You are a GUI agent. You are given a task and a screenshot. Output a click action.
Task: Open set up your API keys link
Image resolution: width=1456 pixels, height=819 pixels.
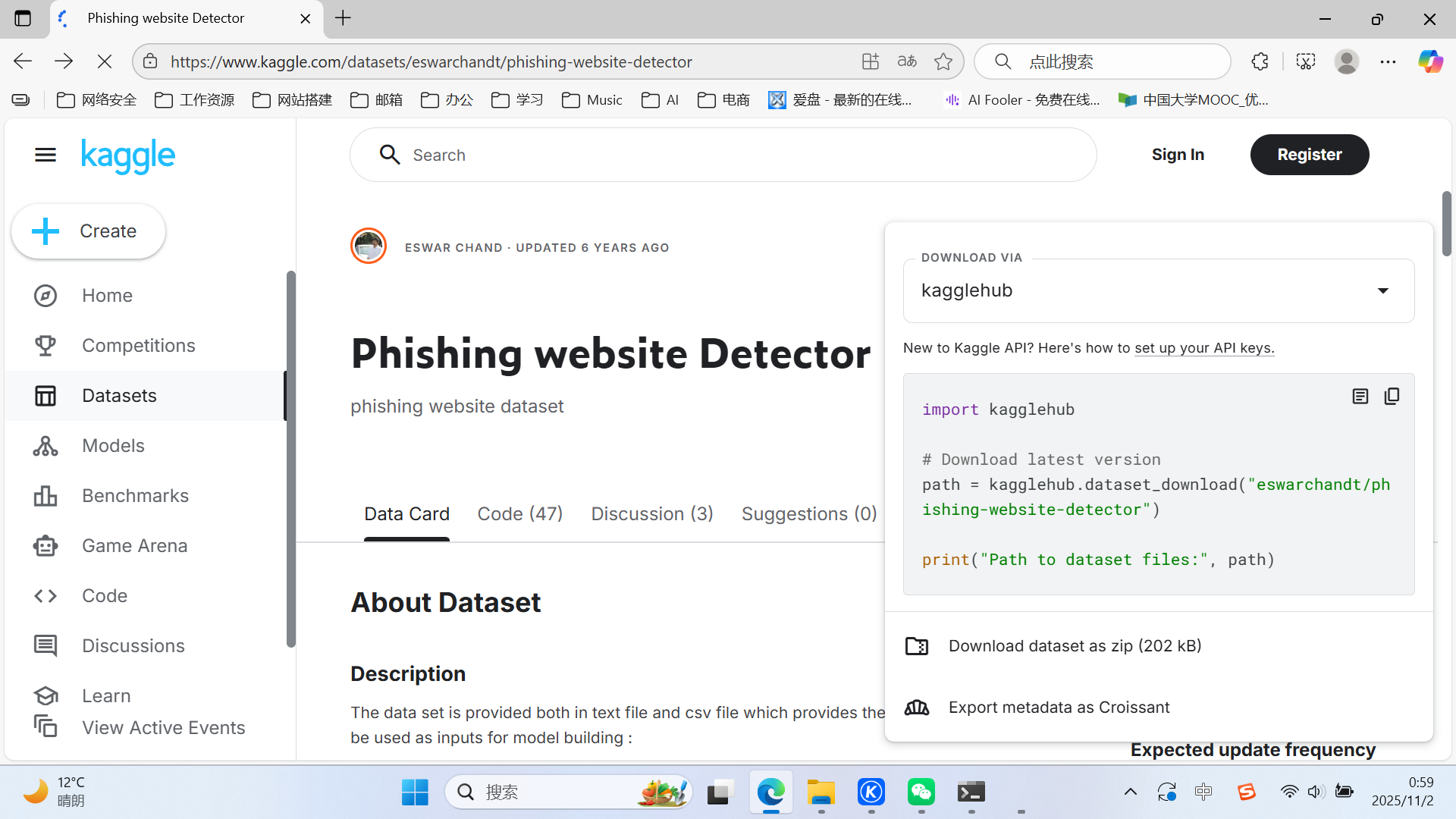1203,348
